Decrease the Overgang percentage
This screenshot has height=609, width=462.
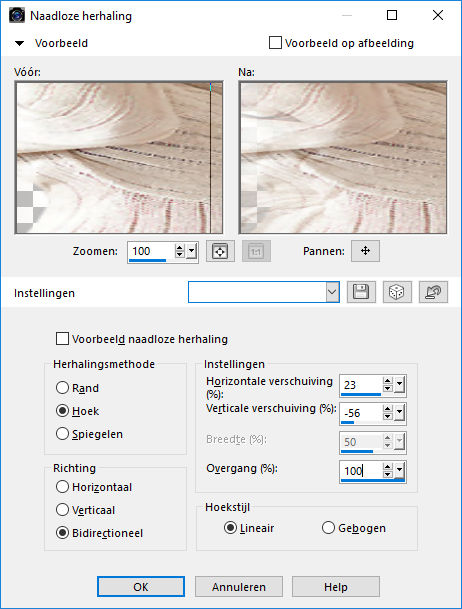(x=387, y=475)
